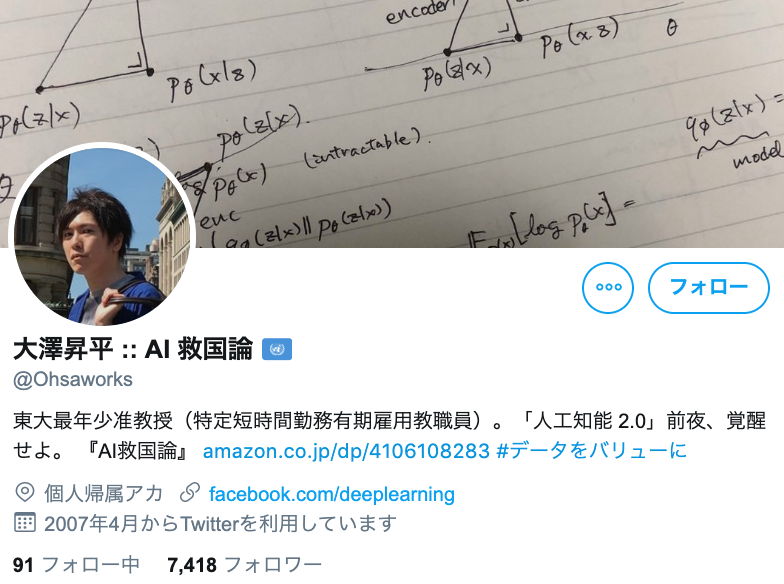Click the display name 大澤昇平 :: AI 救国論

coord(133,349)
